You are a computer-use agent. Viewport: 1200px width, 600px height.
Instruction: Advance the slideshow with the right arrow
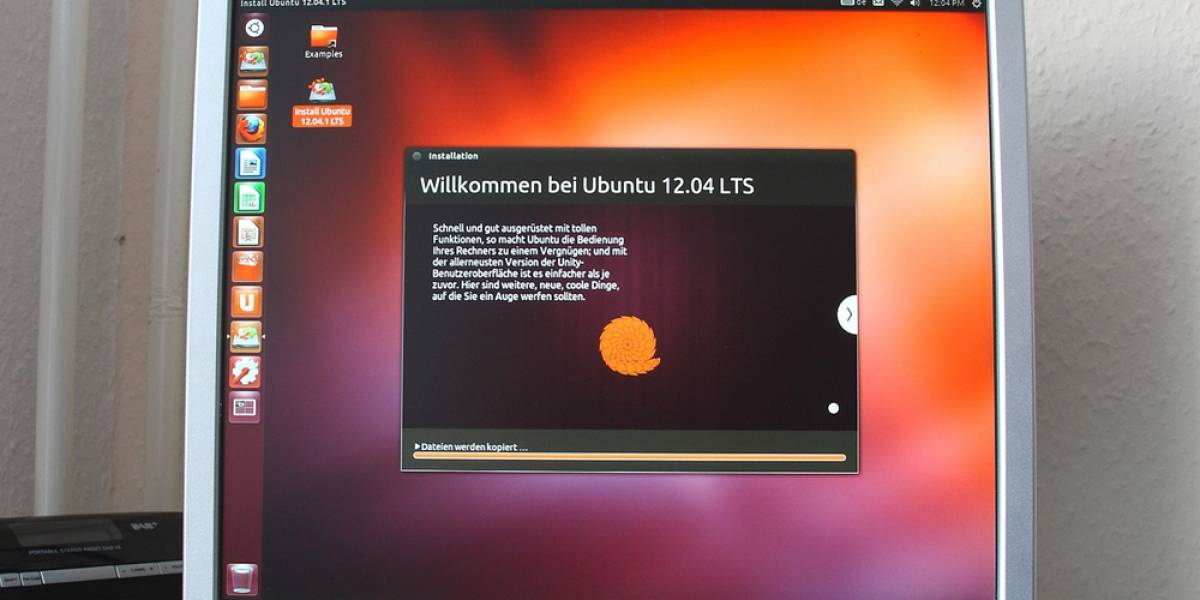[848, 314]
